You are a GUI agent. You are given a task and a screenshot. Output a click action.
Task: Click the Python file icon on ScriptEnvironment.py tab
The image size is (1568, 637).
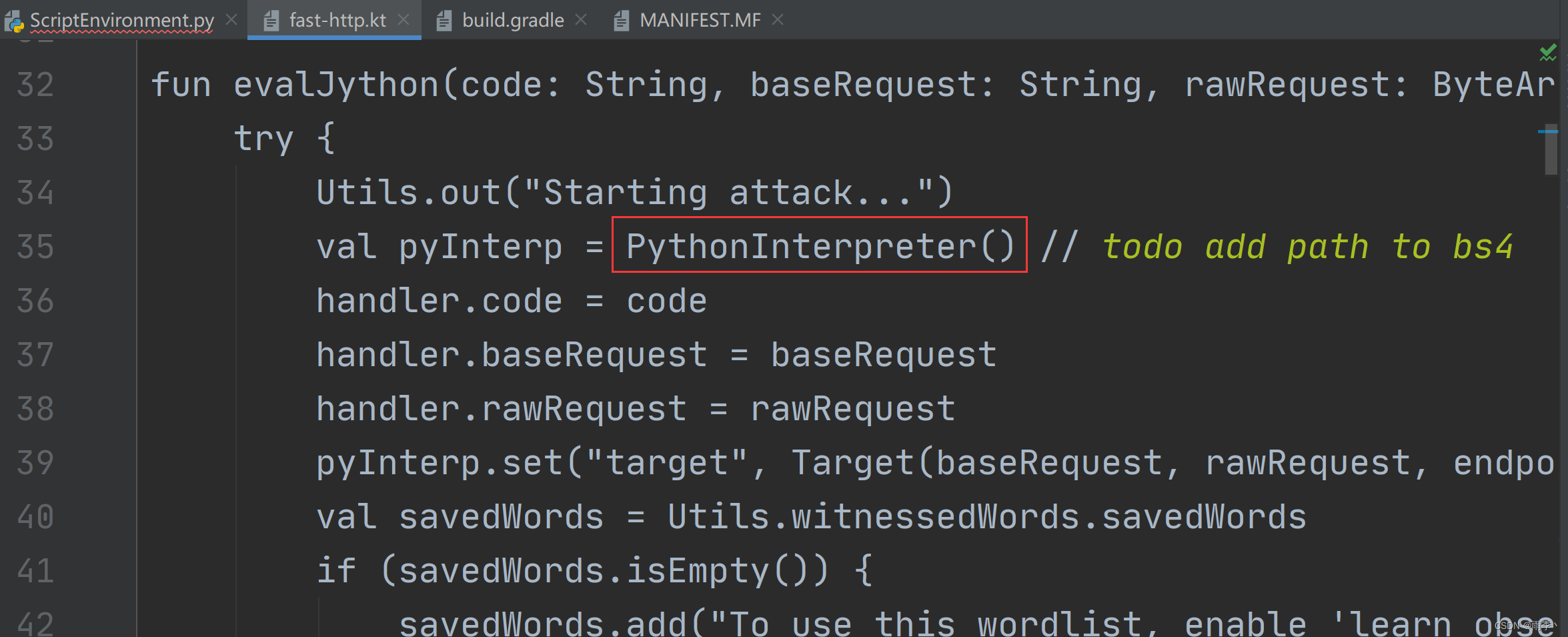(x=13, y=20)
